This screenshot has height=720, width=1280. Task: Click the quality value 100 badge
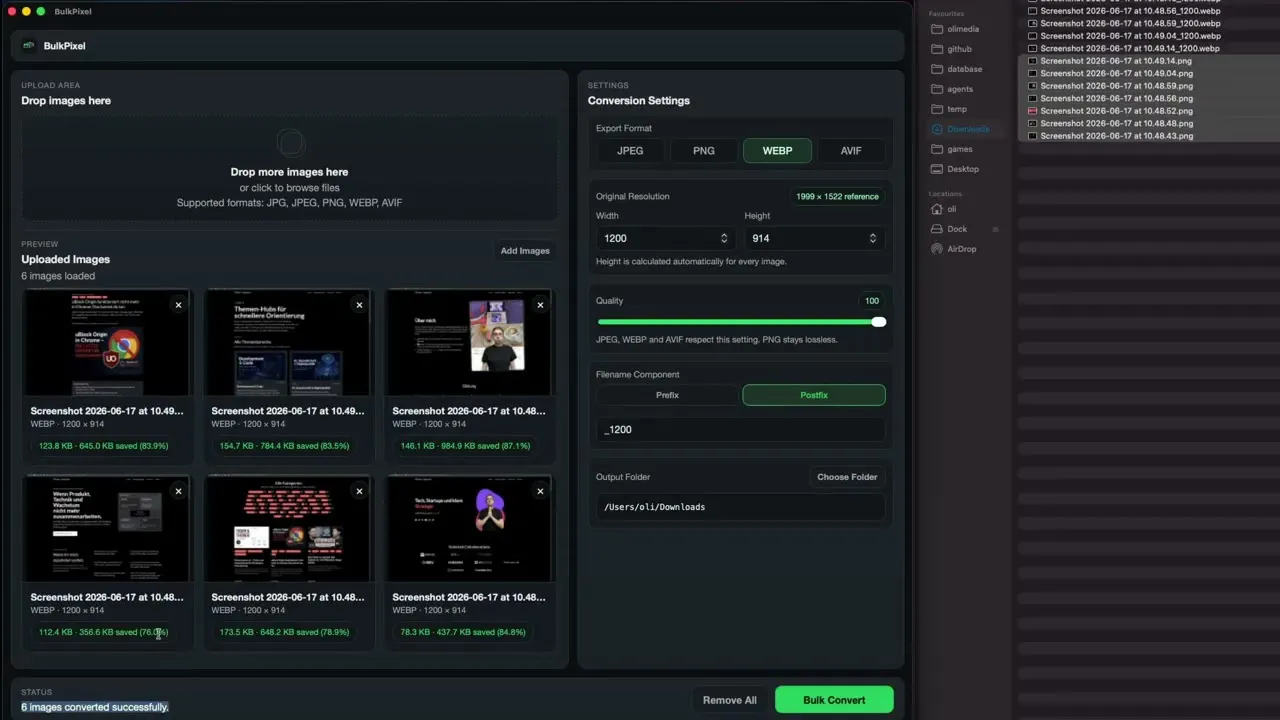point(872,301)
